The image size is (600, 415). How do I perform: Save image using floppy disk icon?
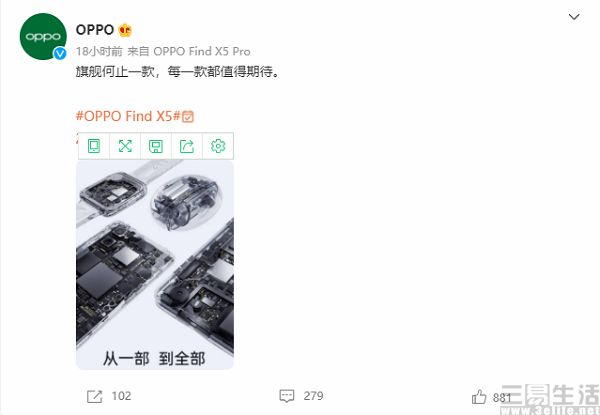(x=156, y=146)
